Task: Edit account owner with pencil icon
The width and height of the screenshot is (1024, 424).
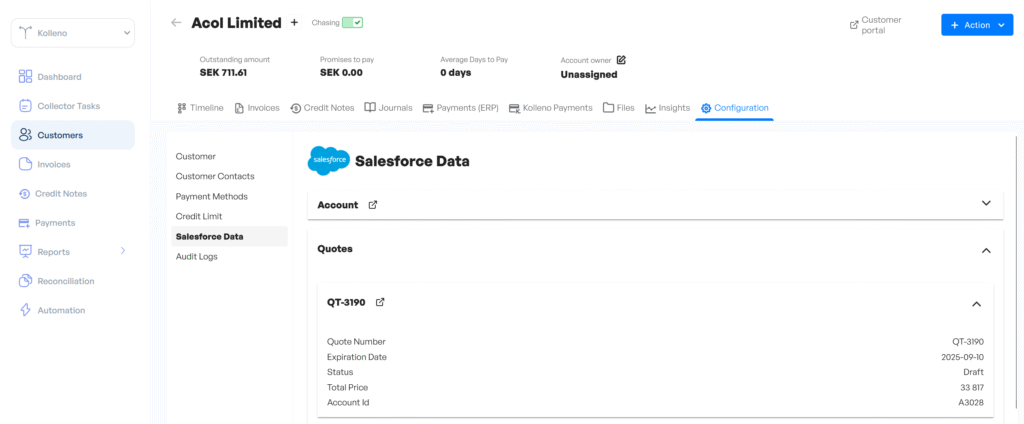Action: [621, 60]
